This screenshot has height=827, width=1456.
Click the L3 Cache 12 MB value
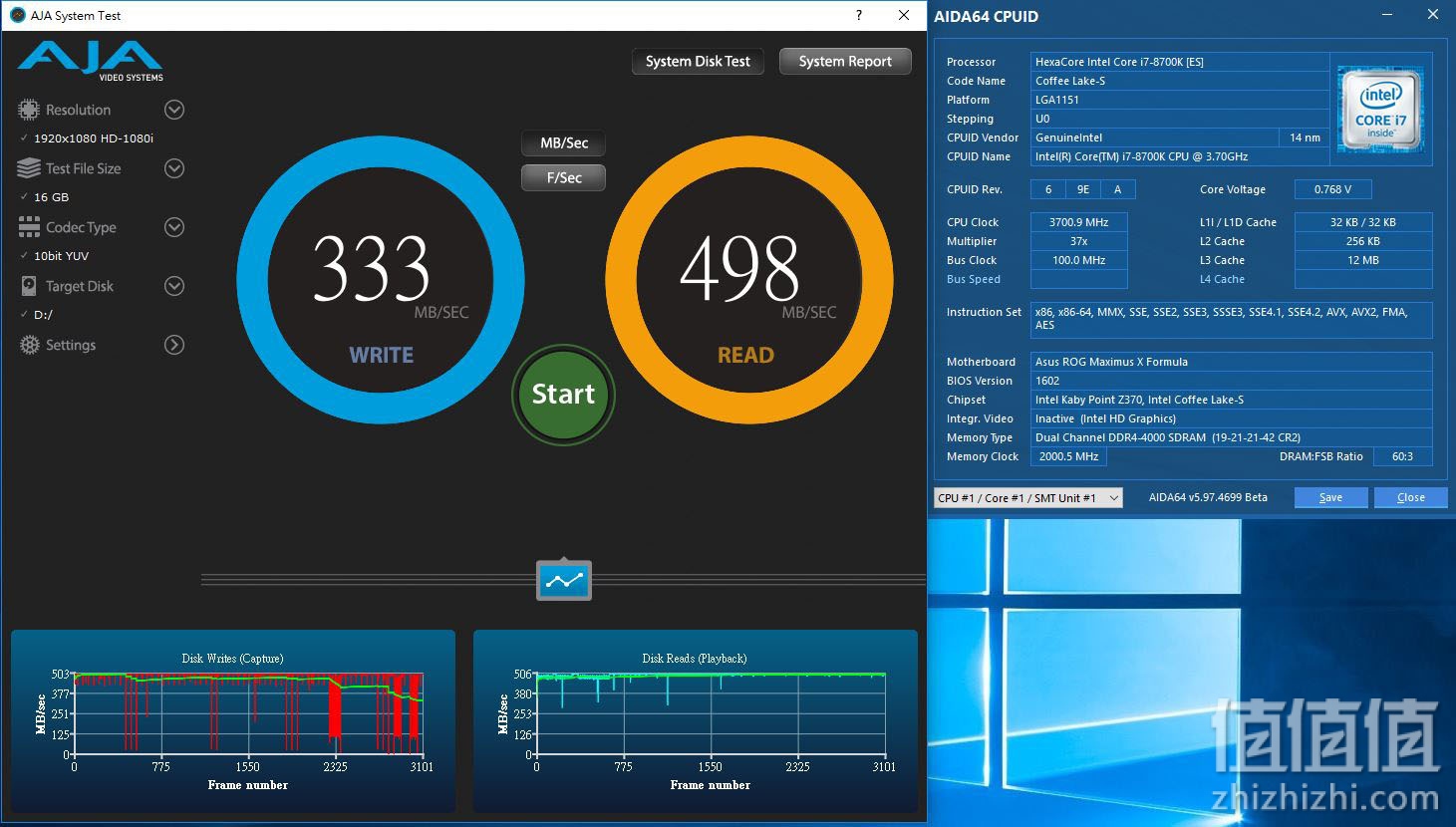[1363, 260]
